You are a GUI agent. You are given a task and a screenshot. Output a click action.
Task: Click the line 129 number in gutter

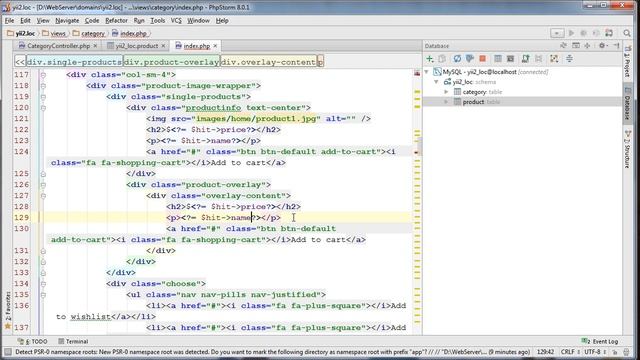[22, 218]
